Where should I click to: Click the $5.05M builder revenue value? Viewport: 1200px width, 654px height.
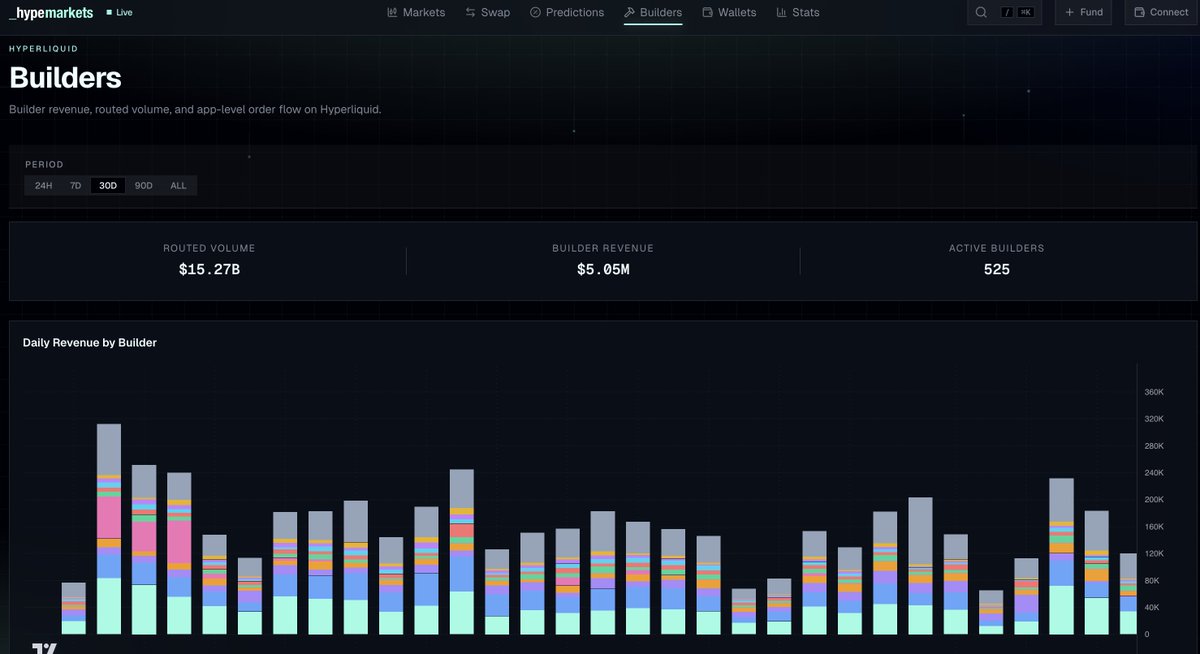603,269
